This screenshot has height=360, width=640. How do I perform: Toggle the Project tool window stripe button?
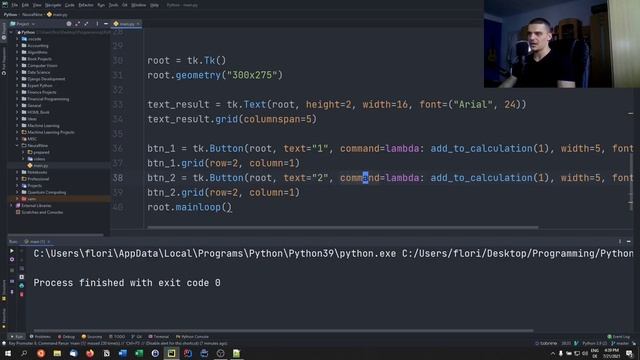[4, 31]
